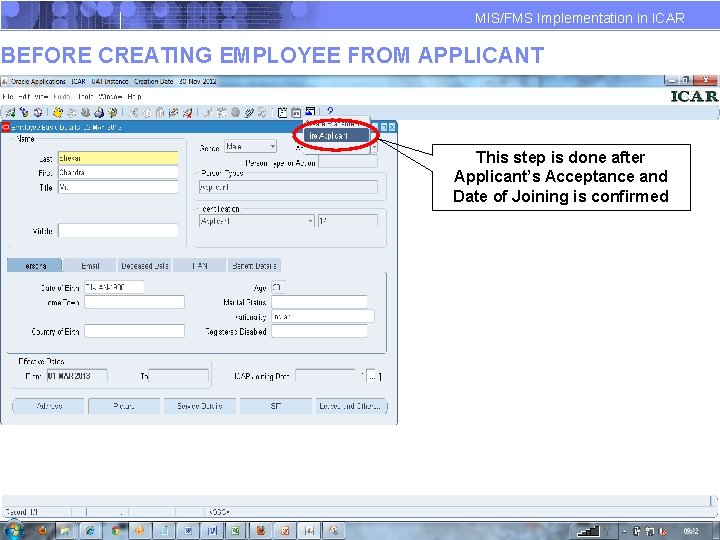Viewport: 720px width, 540px height.
Task: Click the notepad icon in the toolbar
Action: click(283, 112)
